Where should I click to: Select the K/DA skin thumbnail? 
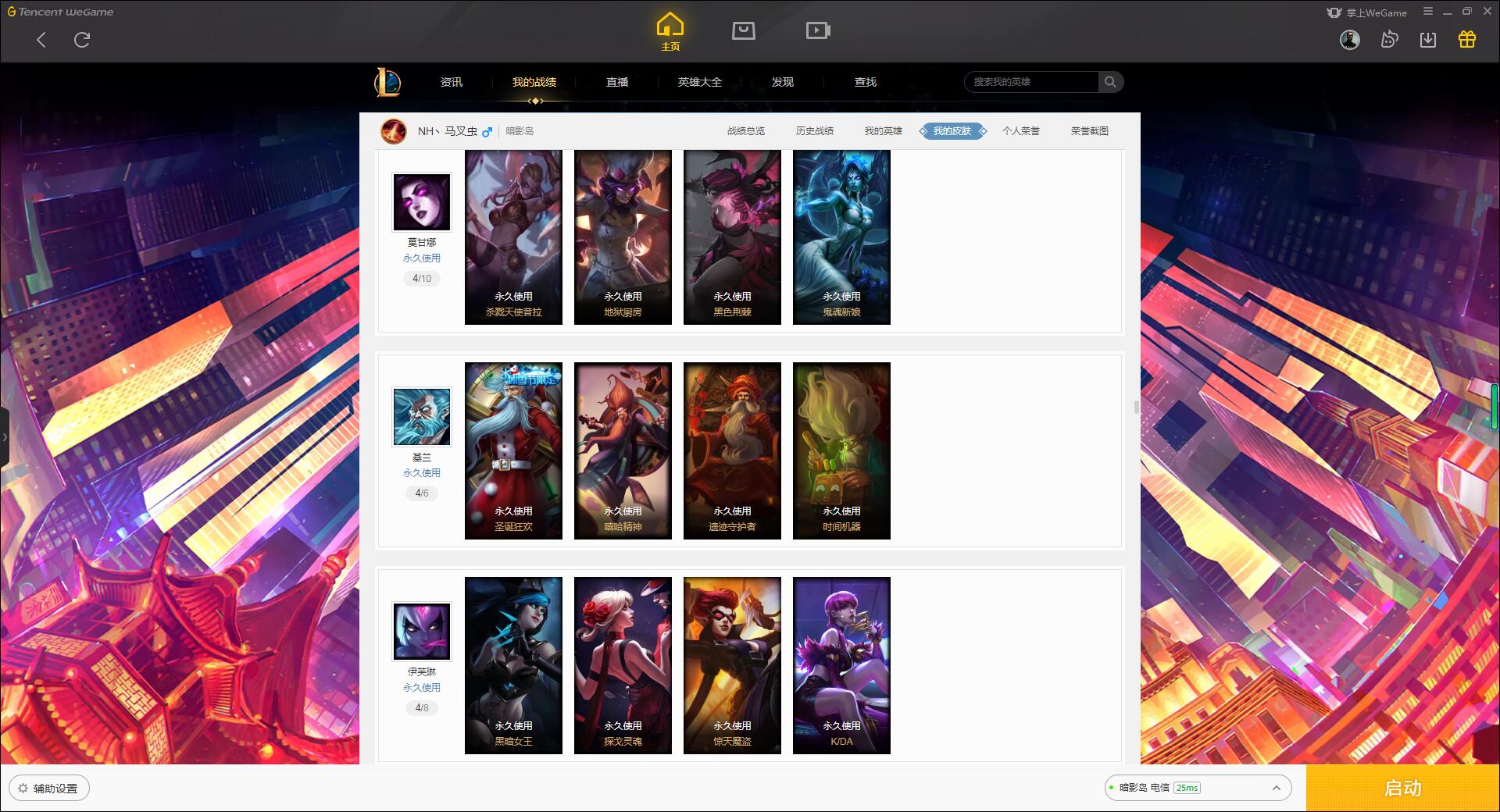(x=841, y=665)
